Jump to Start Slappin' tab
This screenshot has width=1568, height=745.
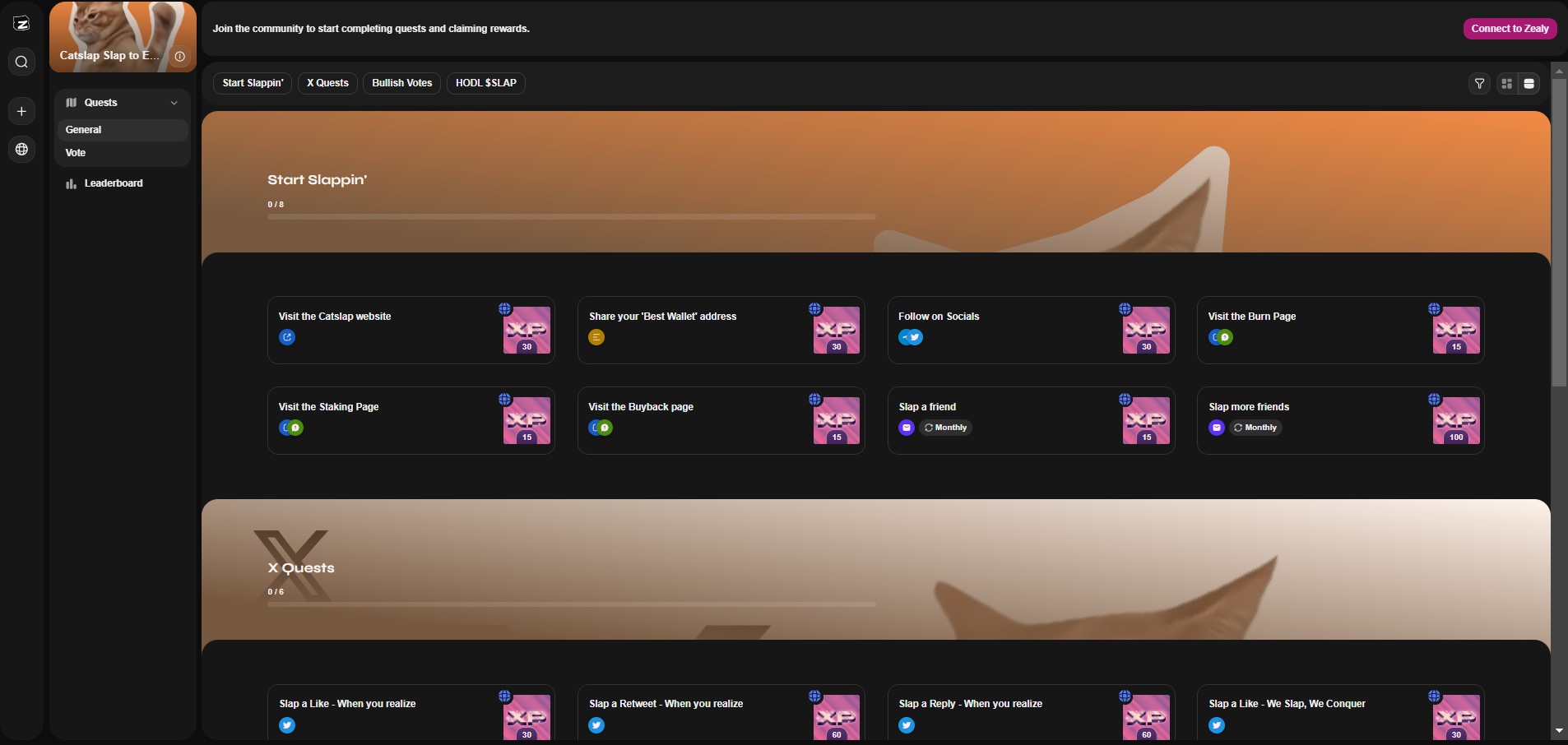click(253, 83)
